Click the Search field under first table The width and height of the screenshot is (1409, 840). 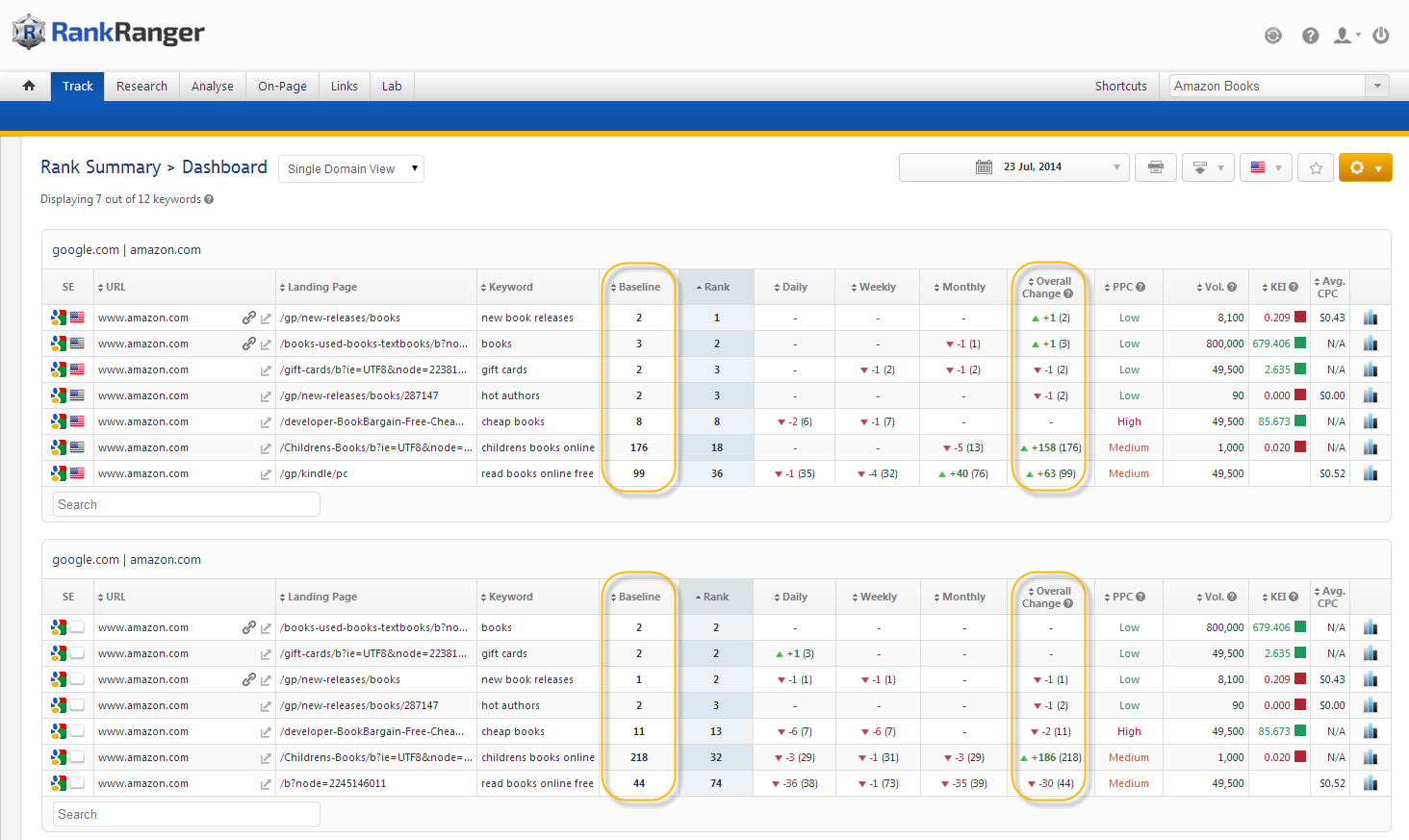pyautogui.click(x=186, y=504)
